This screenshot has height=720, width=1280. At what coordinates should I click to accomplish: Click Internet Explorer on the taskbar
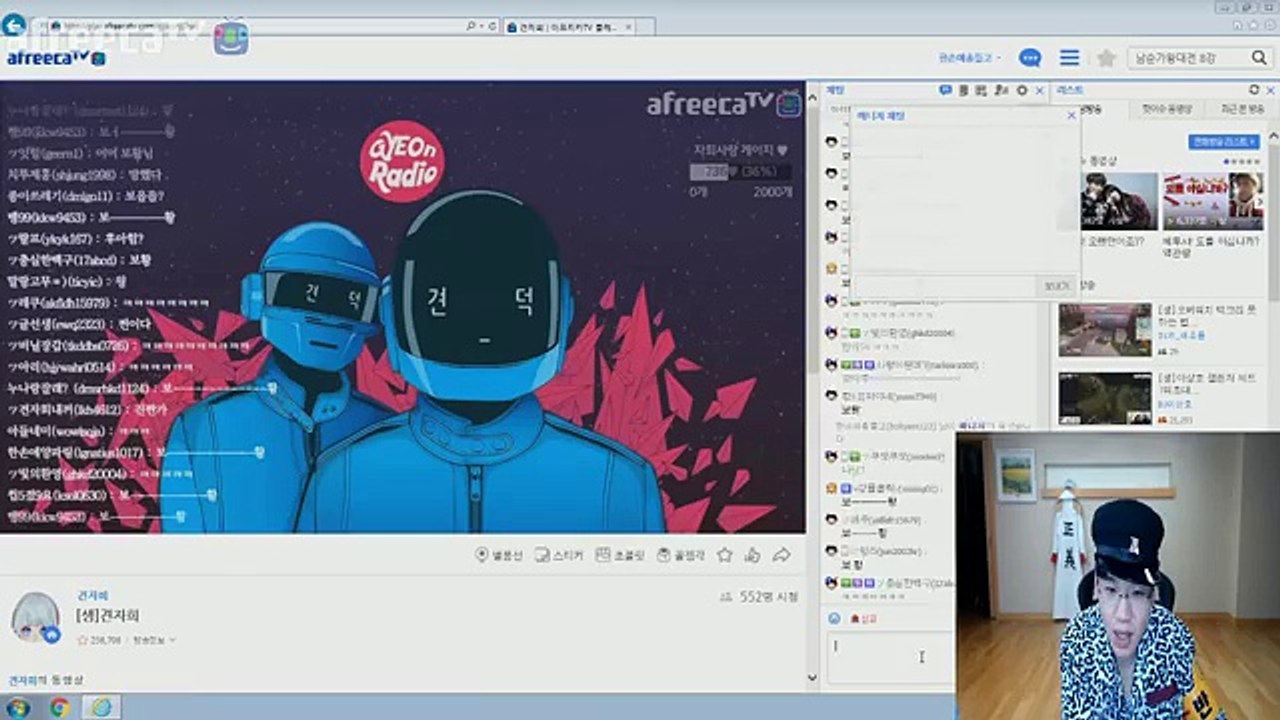pos(101,707)
